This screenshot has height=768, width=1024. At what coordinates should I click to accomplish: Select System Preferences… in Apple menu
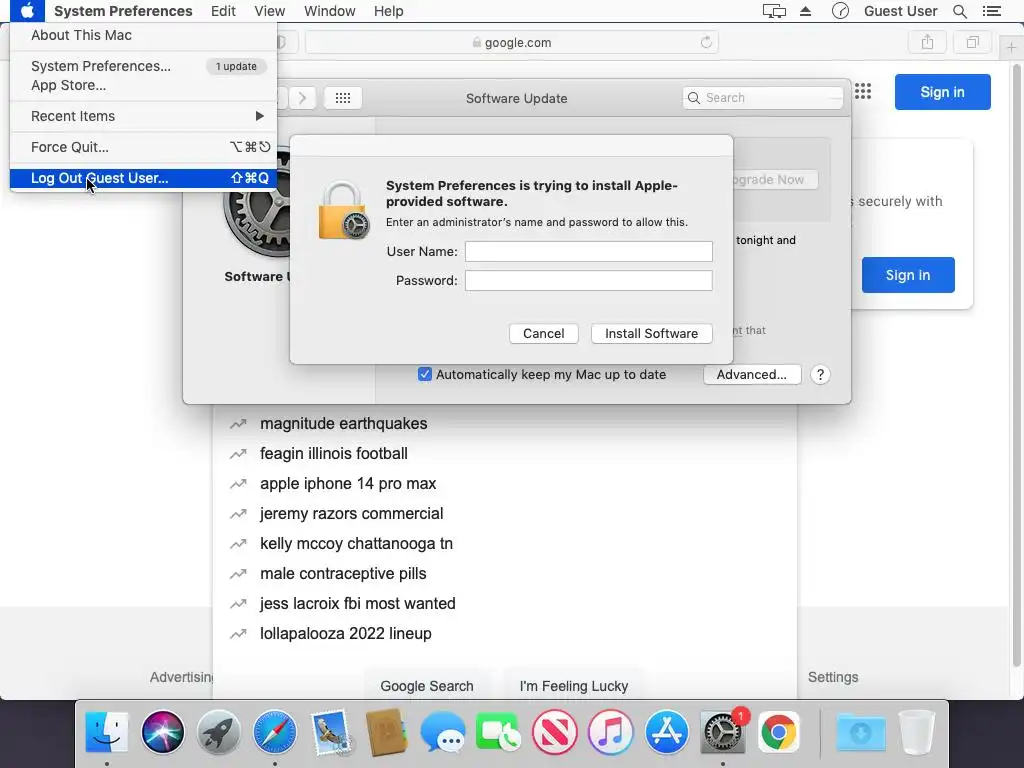[144, 66]
